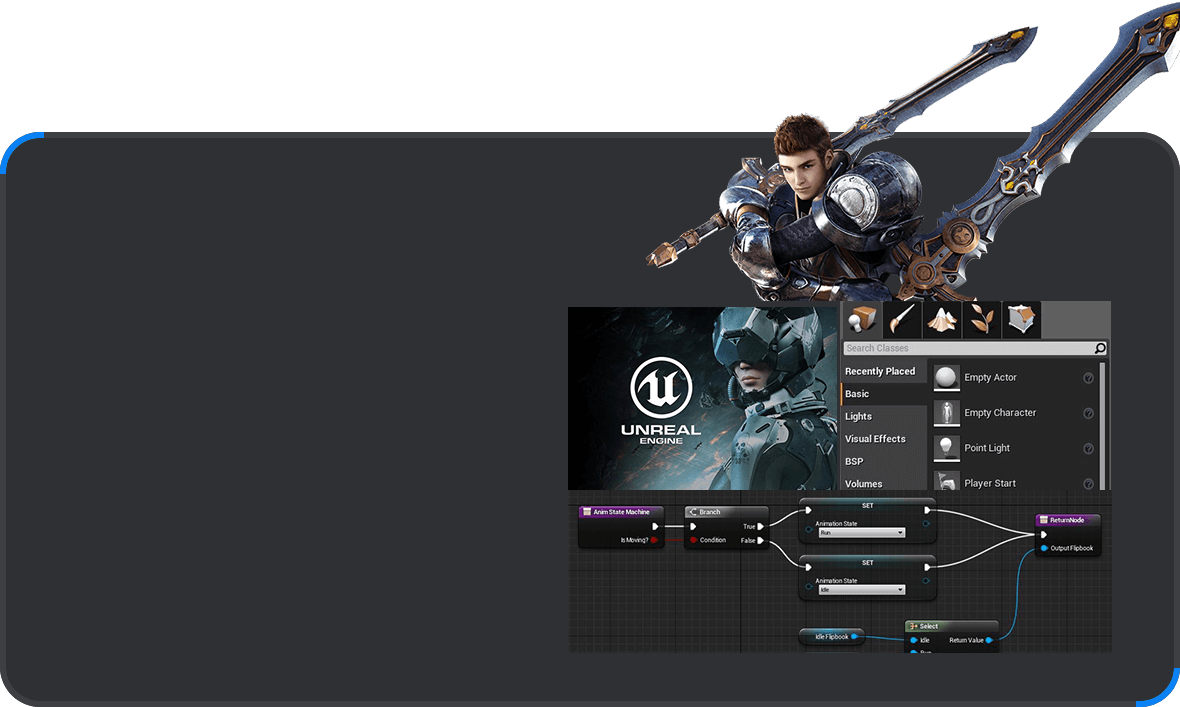The image size is (1180, 707).
Task: Open the Visual Effects category
Action: click(x=875, y=439)
